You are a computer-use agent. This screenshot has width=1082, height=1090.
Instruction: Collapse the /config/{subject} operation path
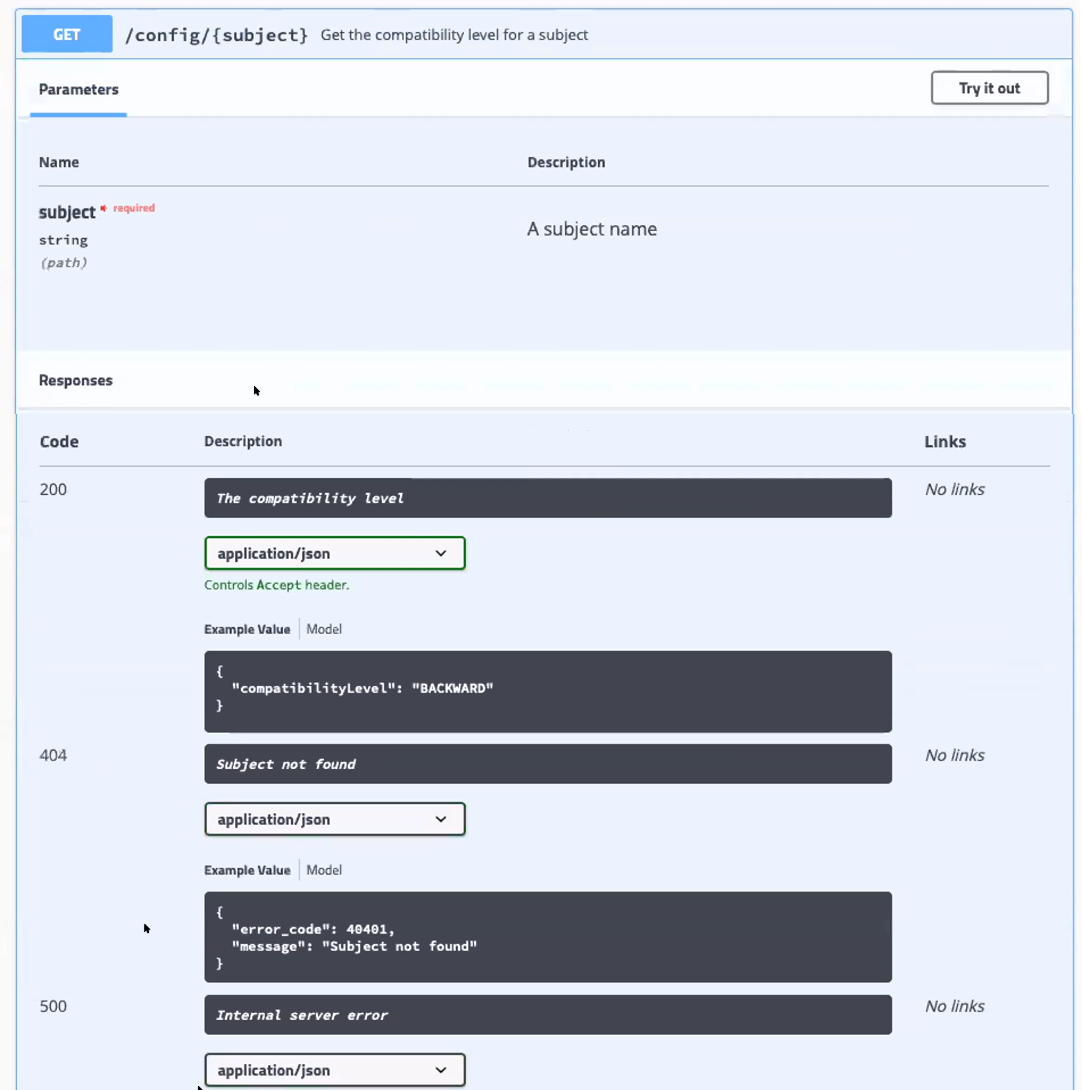tap(216, 35)
